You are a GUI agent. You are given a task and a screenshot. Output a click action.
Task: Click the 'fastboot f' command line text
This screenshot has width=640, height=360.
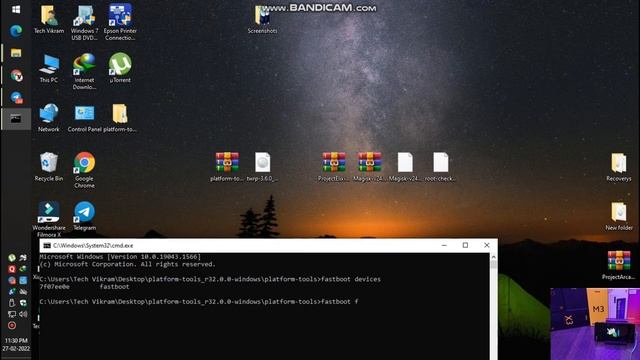[340, 302]
